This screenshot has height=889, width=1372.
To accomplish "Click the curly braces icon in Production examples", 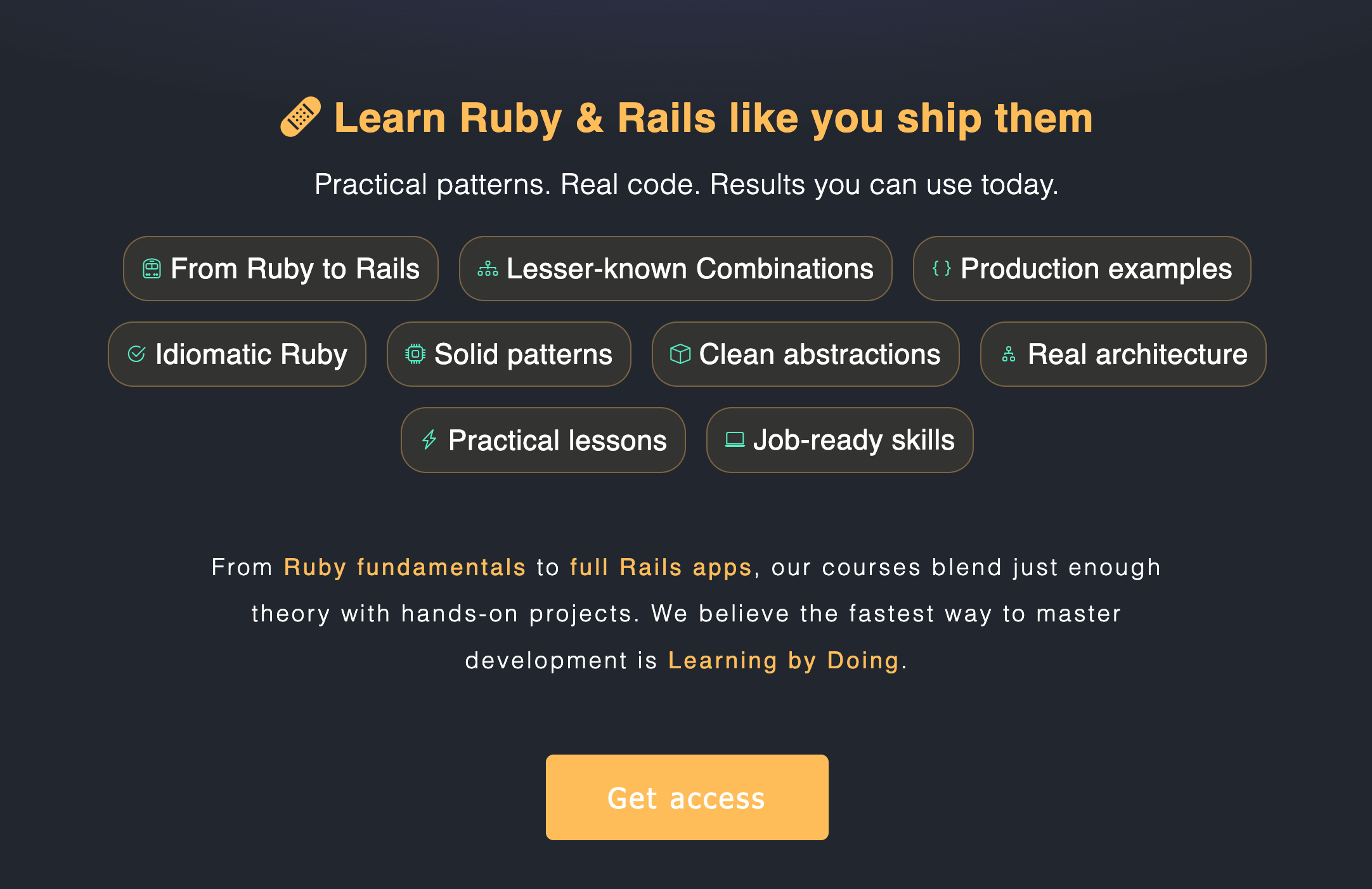I will [x=942, y=269].
